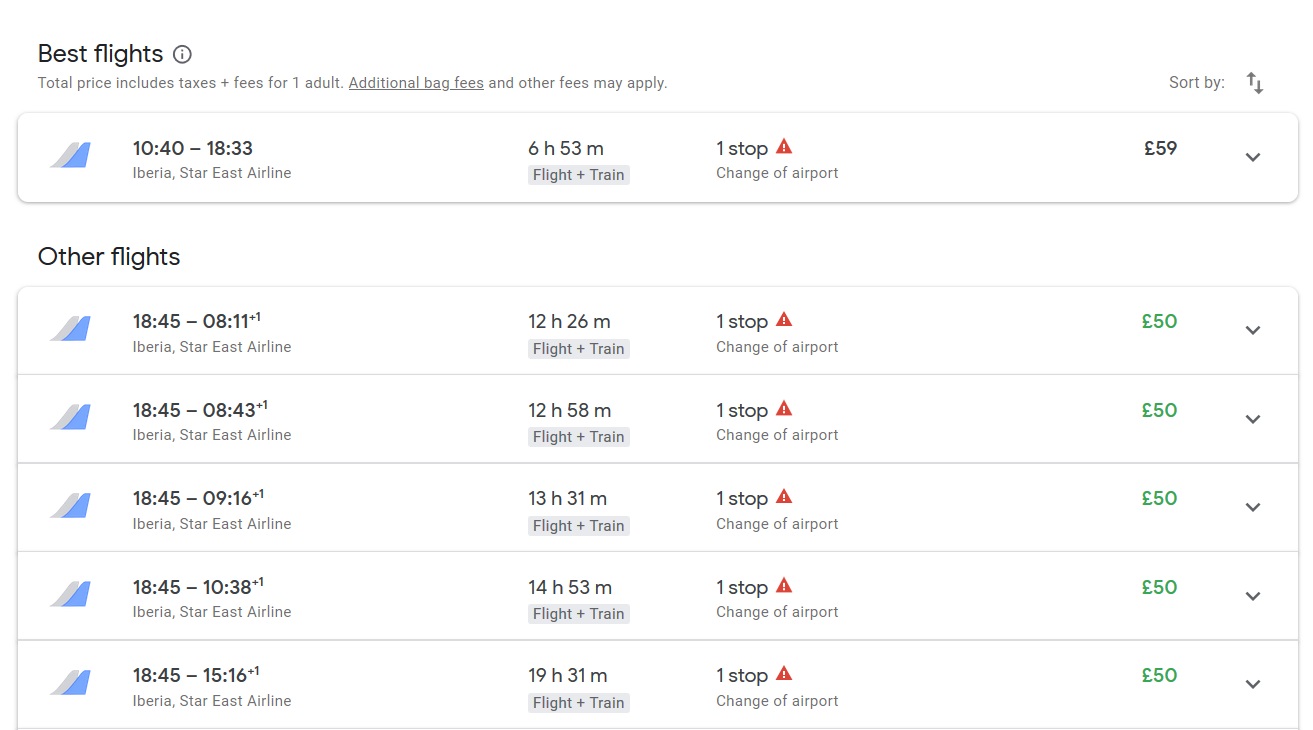This screenshot has height=730, width=1313.
Task: Click the warning icon on the 14 h 53 m flight
Action: click(784, 585)
